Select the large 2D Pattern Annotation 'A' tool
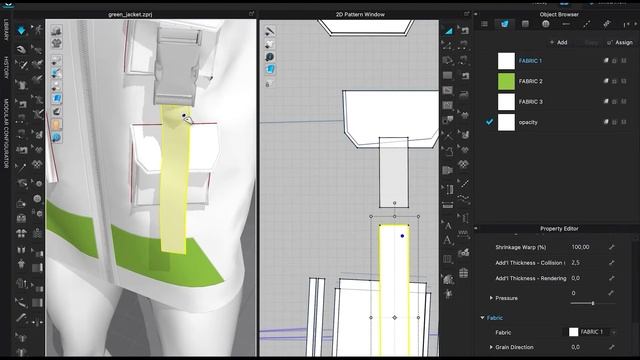 (x=448, y=240)
